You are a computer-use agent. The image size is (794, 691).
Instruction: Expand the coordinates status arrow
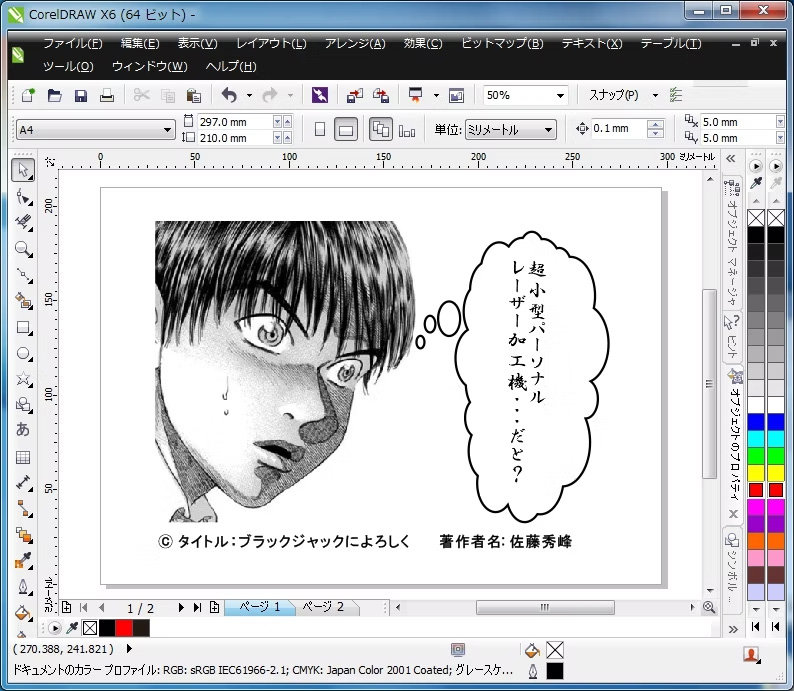click(x=129, y=648)
